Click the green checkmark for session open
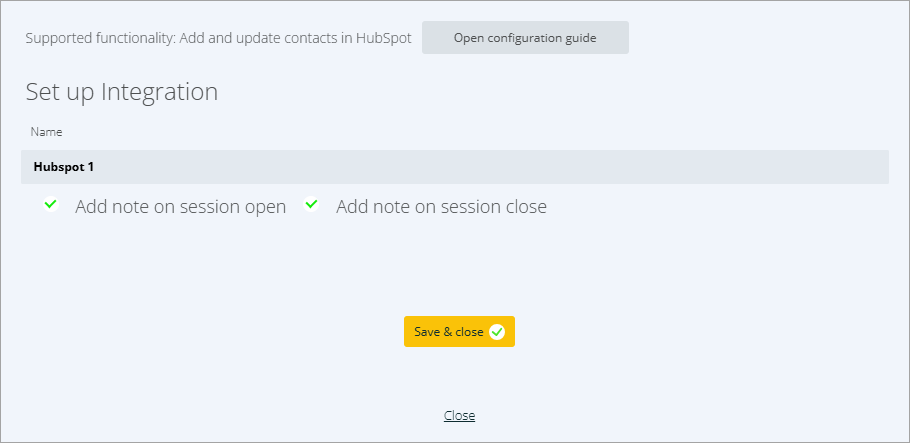The height and width of the screenshot is (443, 910). coord(51,205)
